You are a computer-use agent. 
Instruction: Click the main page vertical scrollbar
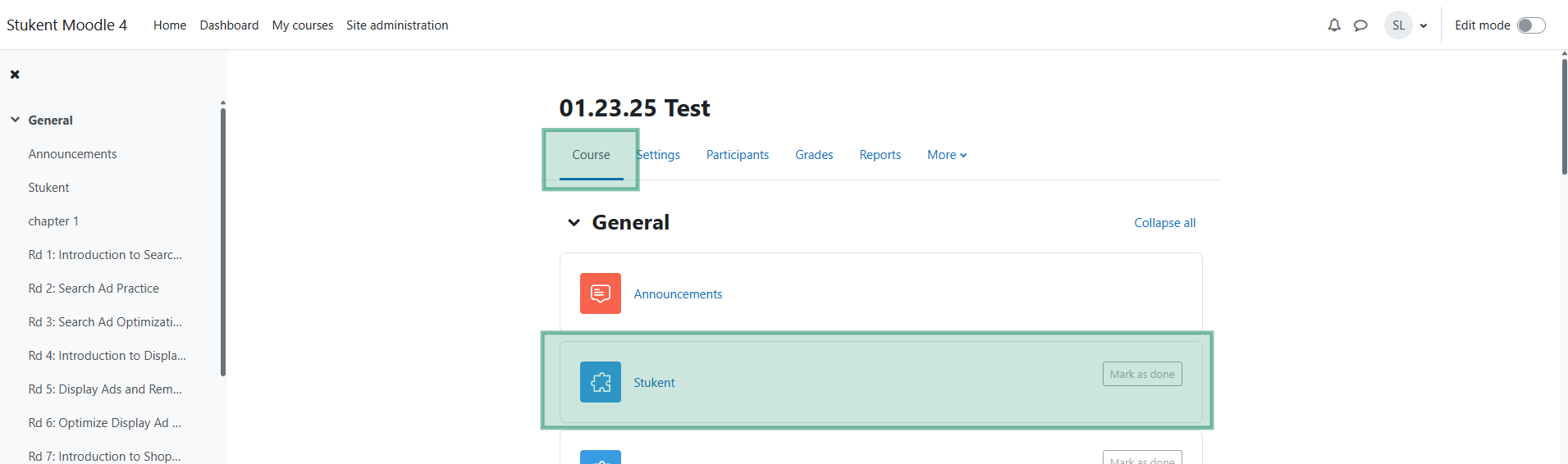(1564, 115)
